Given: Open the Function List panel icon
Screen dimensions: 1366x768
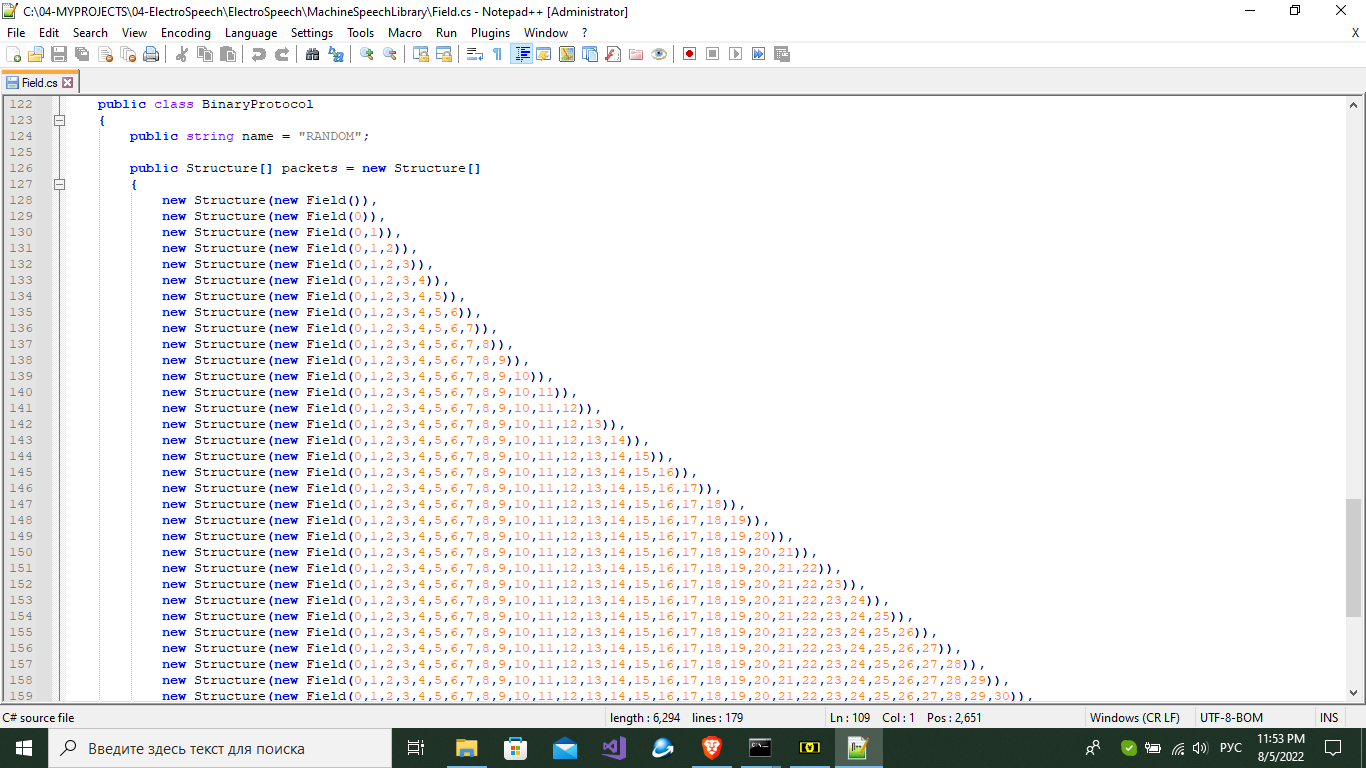Looking at the screenshot, I should [613, 54].
